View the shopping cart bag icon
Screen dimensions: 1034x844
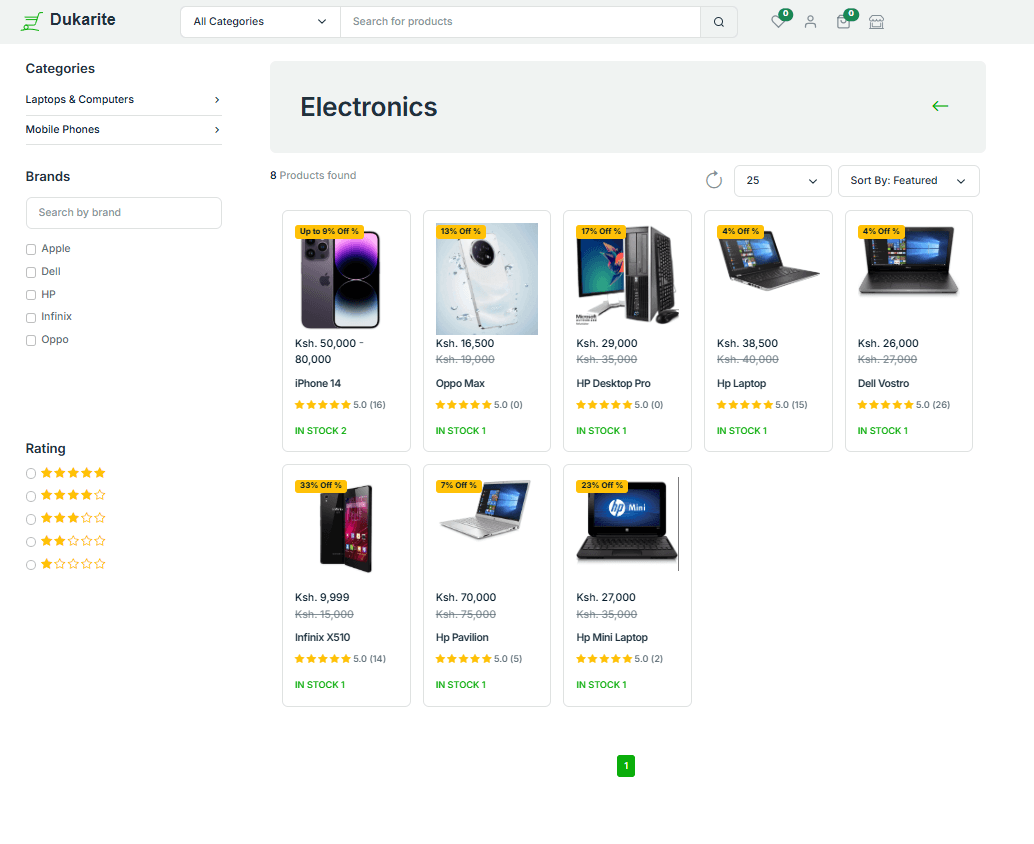[x=843, y=22]
